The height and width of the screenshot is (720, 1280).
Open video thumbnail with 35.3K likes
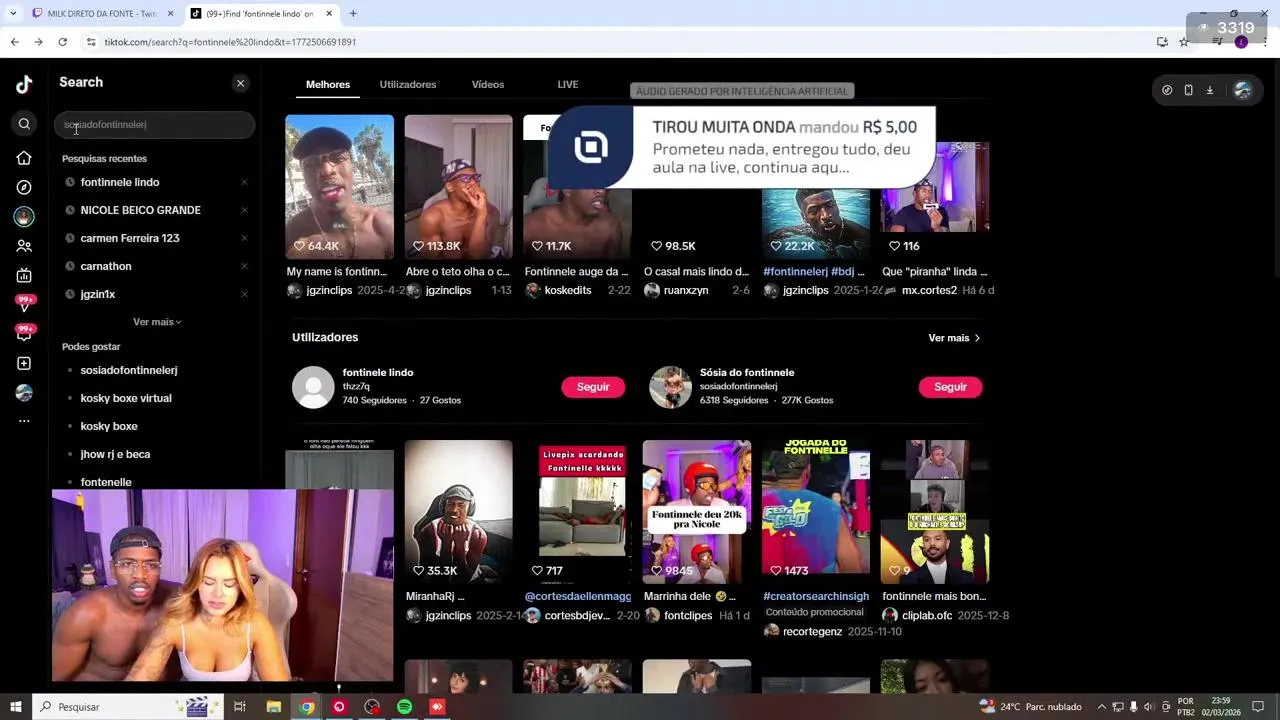(x=458, y=512)
